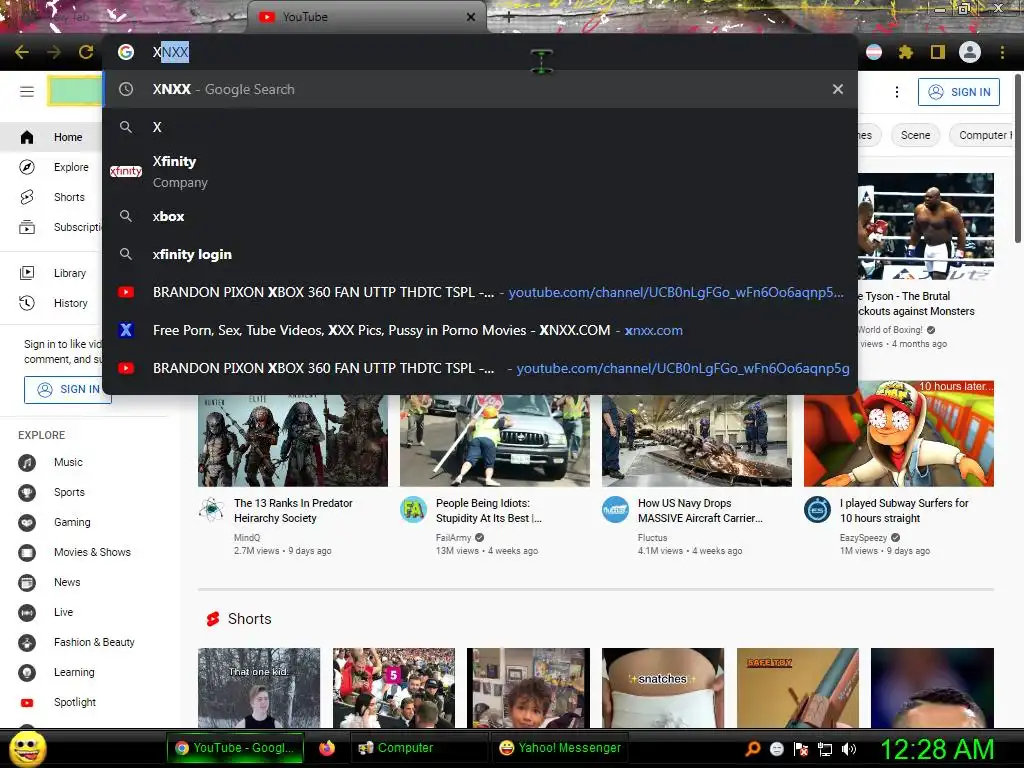Select the 'xfinity login' suggestion
Image resolution: width=1024 pixels, height=768 pixels.
pos(480,255)
